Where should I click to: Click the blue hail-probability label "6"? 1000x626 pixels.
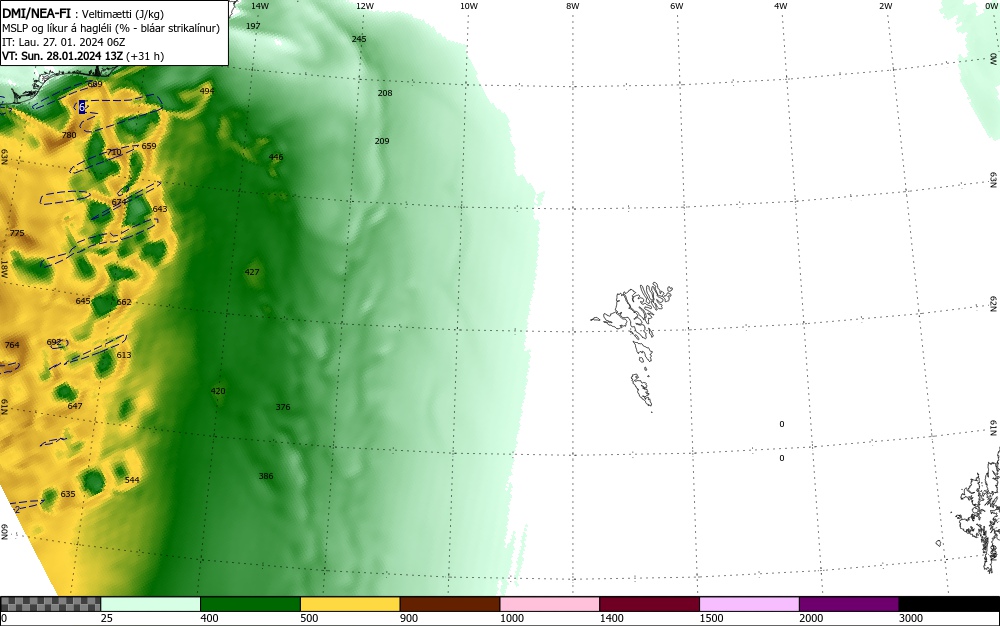[x=82, y=107]
